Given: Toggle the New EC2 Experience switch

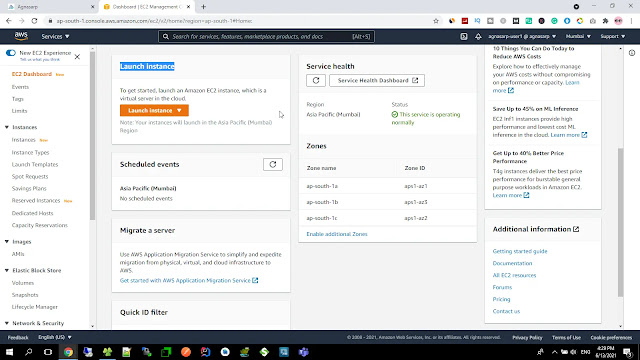Looking at the screenshot, I should coord(11,53).
